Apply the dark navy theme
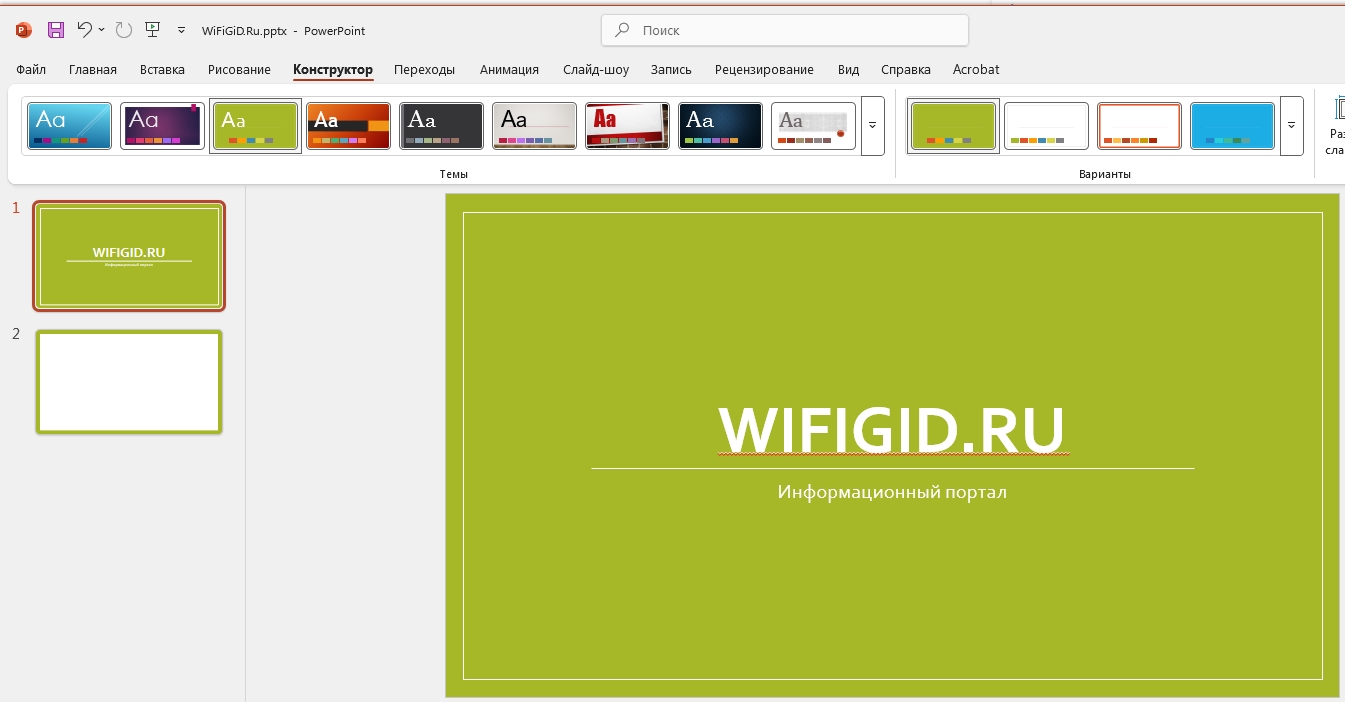The width and height of the screenshot is (1345, 702). click(720, 126)
